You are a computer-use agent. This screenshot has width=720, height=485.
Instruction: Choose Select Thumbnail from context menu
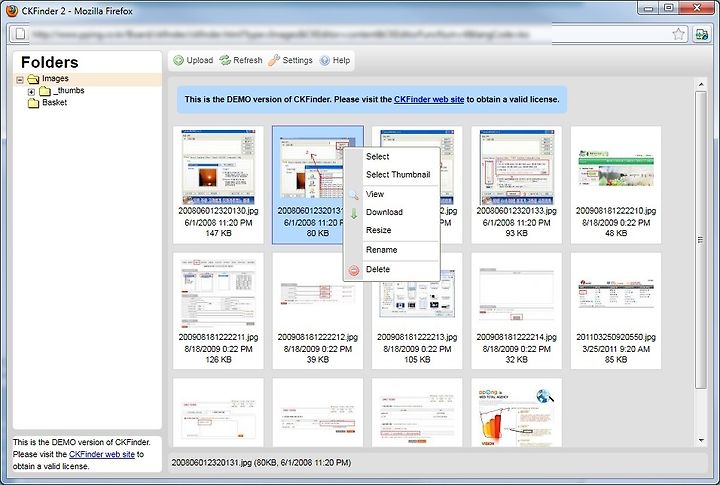(398, 175)
